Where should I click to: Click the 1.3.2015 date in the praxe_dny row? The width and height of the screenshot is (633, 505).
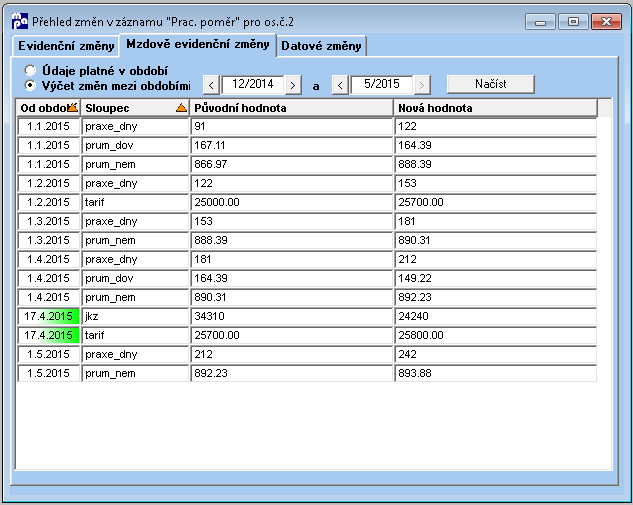click(48, 221)
